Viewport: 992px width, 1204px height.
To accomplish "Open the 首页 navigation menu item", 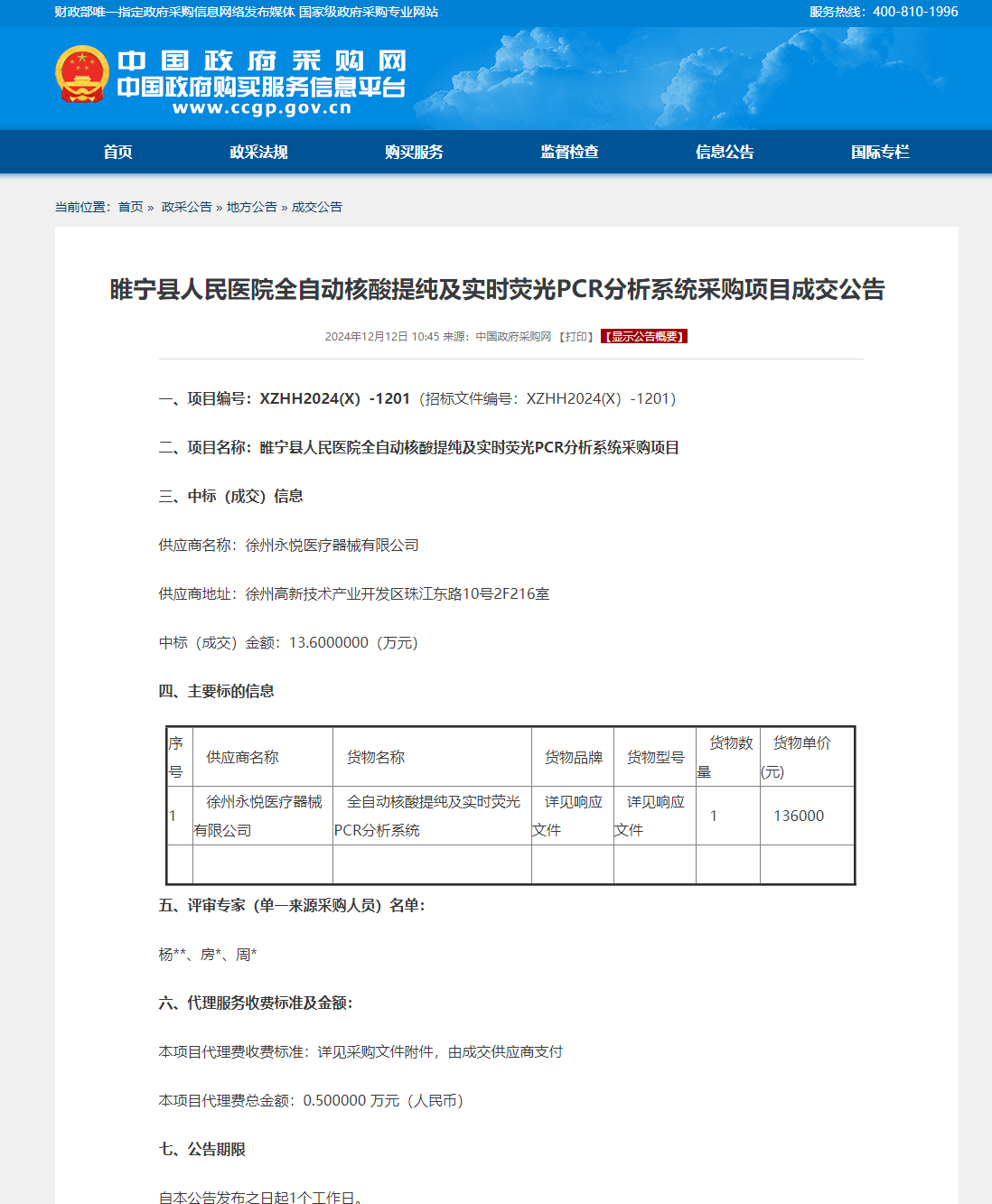I will [117, 152].
